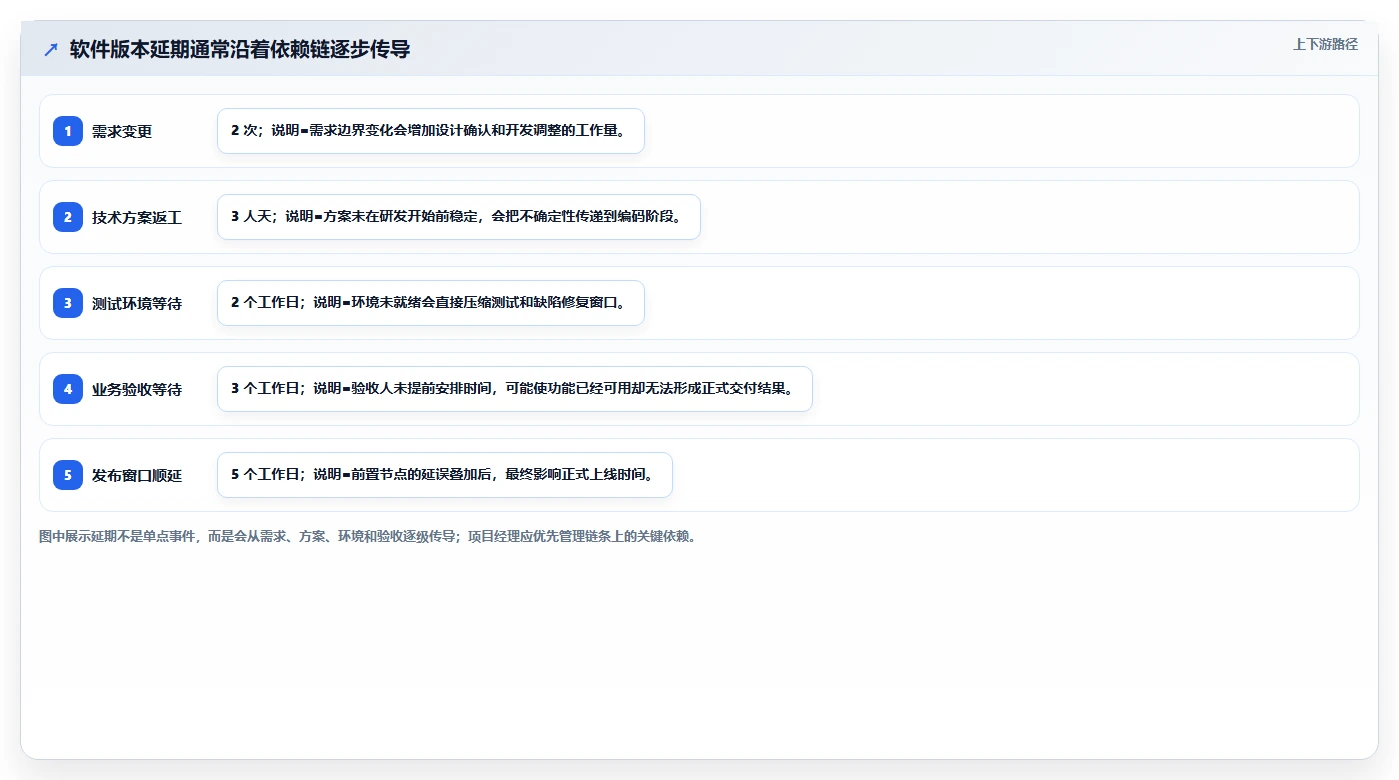Viewport: 1399px width, 780px height.
Task: Select step number 3 badge
Action: tap(68, 303)
